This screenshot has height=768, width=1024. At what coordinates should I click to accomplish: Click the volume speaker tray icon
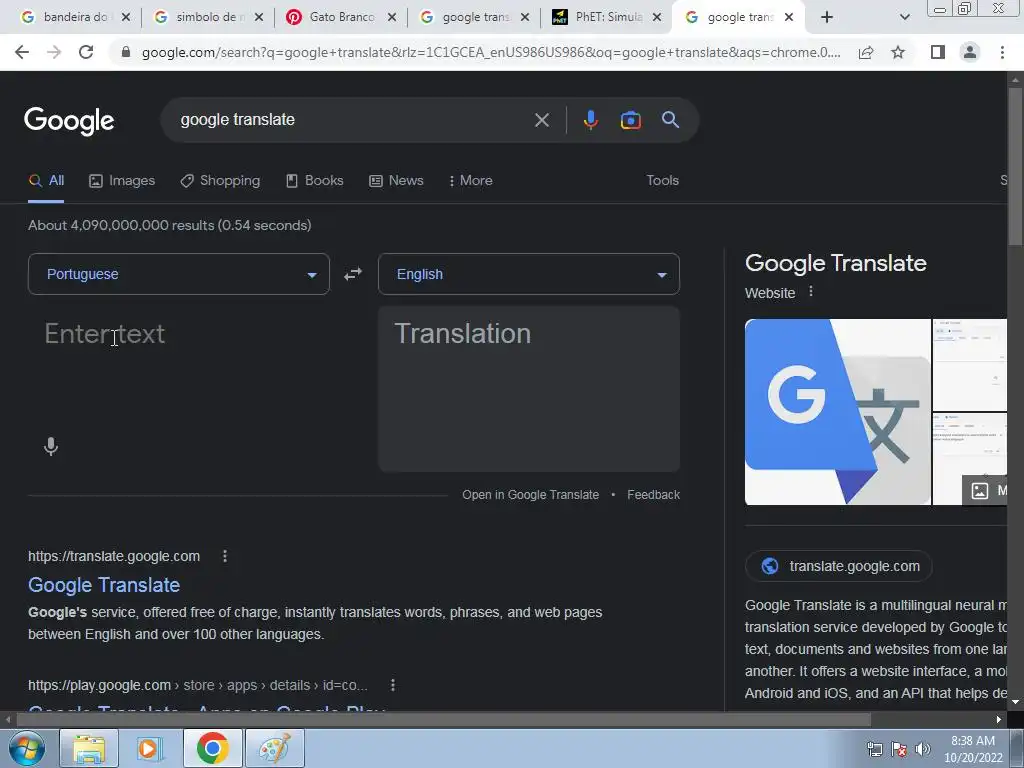point(923,749)
